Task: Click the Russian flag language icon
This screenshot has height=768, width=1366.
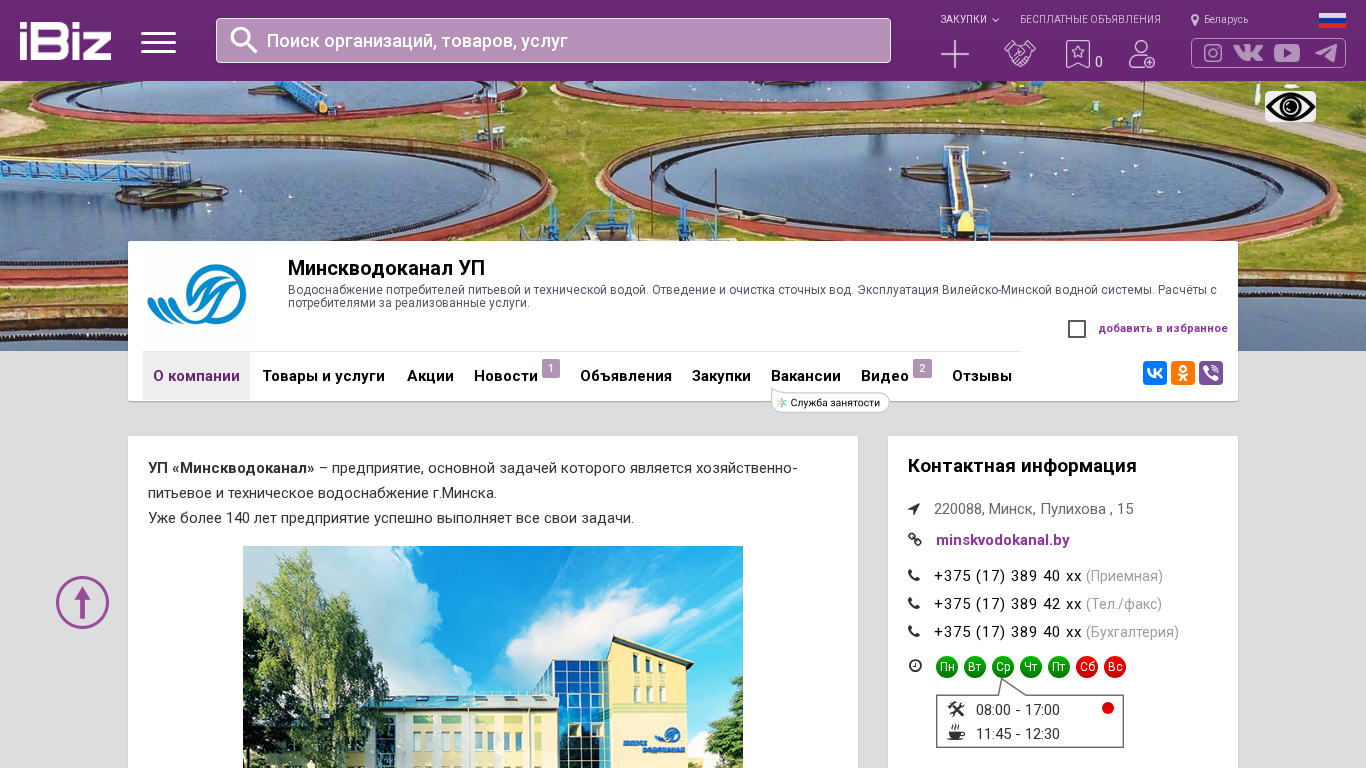Action: click(1332, 20)
